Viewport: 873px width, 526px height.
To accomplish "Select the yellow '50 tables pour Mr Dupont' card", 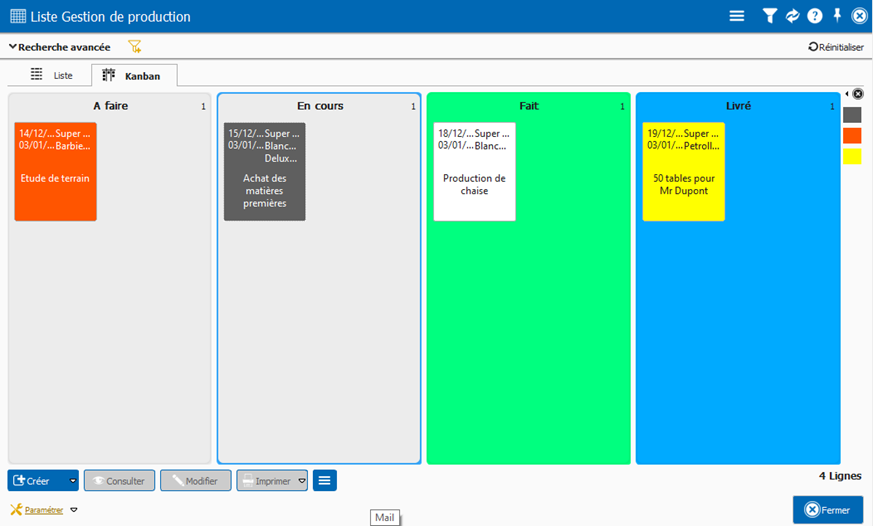I will [683, 171].
